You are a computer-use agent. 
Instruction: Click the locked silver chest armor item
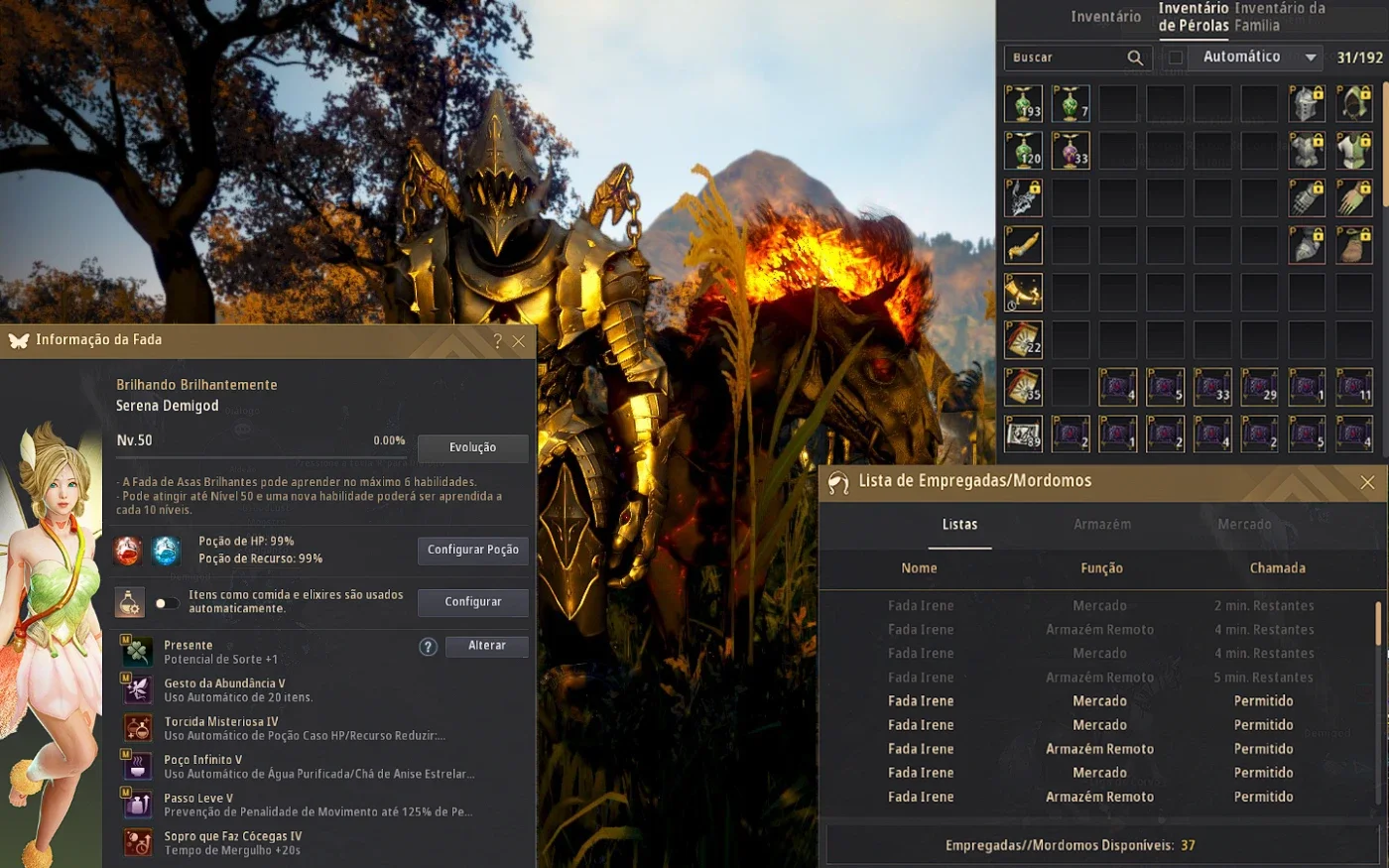[x=1307, y=151]
